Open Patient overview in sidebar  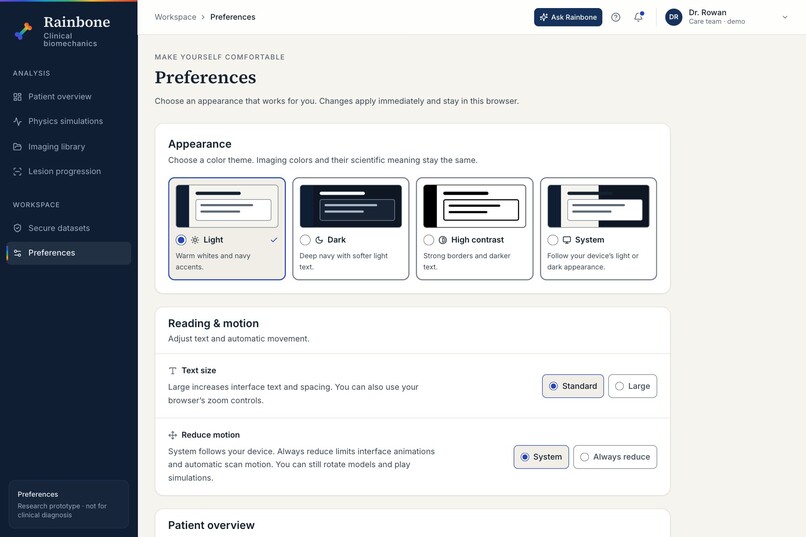tap(68, 97)
